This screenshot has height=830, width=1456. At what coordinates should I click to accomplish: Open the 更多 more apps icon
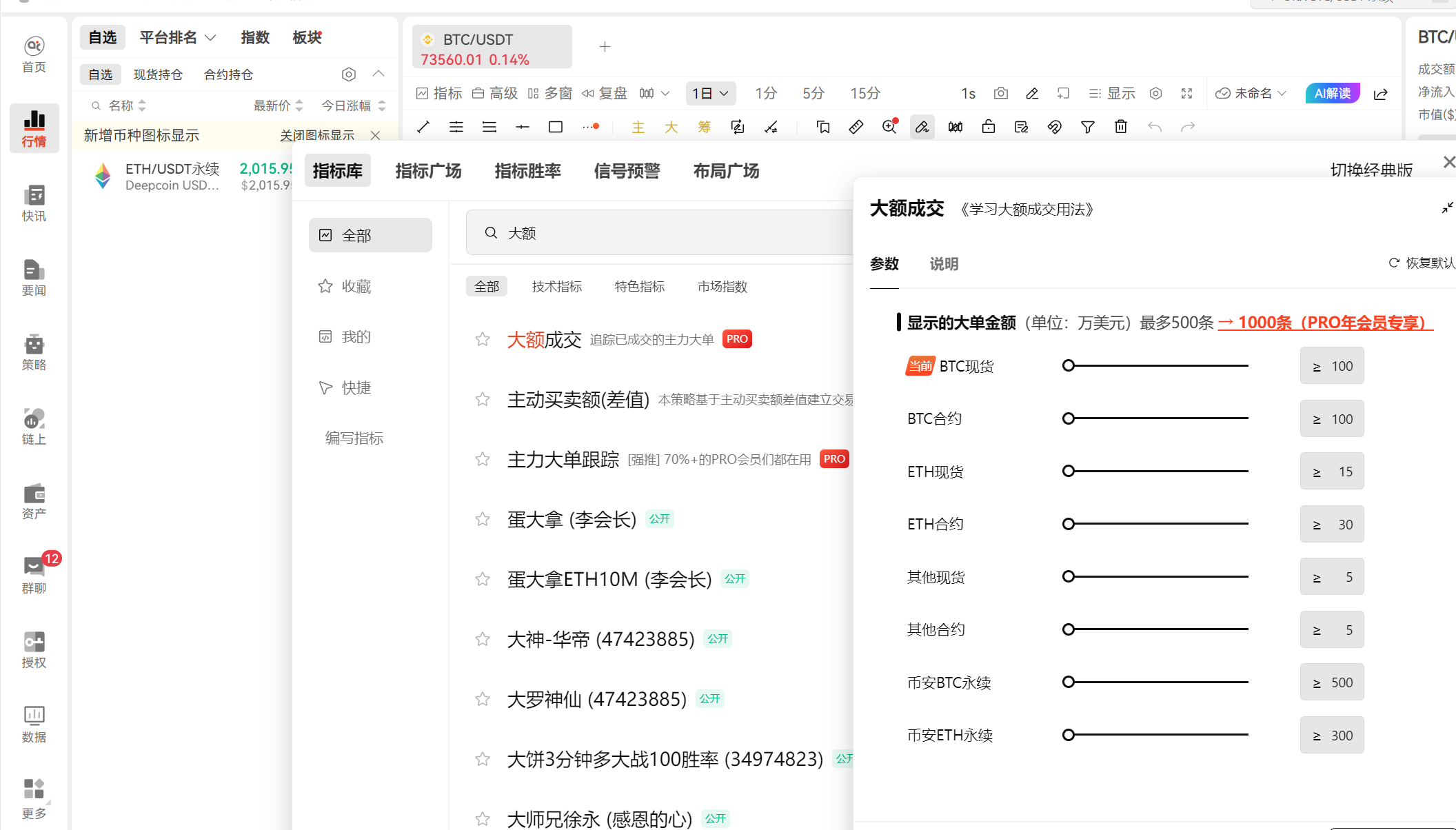point(34,799)
